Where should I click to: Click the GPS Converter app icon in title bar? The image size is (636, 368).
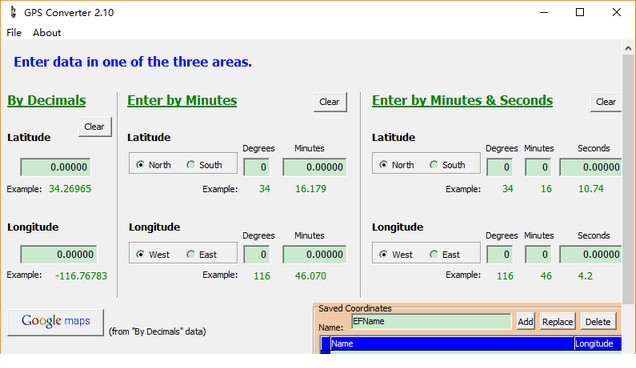(x=13, y=12)
